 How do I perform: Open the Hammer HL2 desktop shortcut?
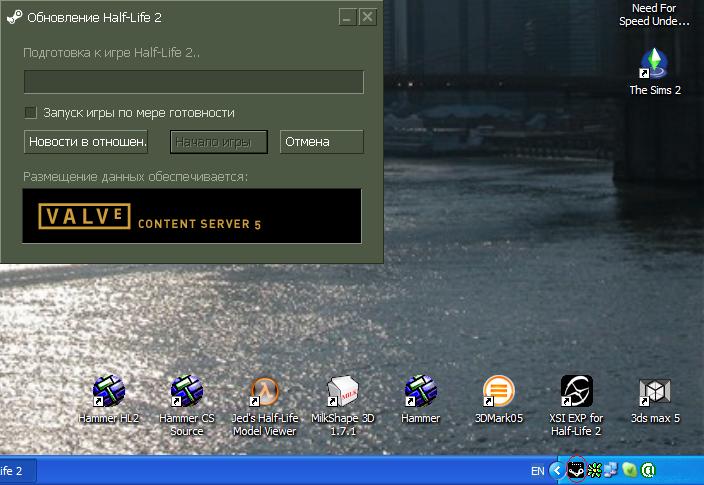tap(108, 399)
